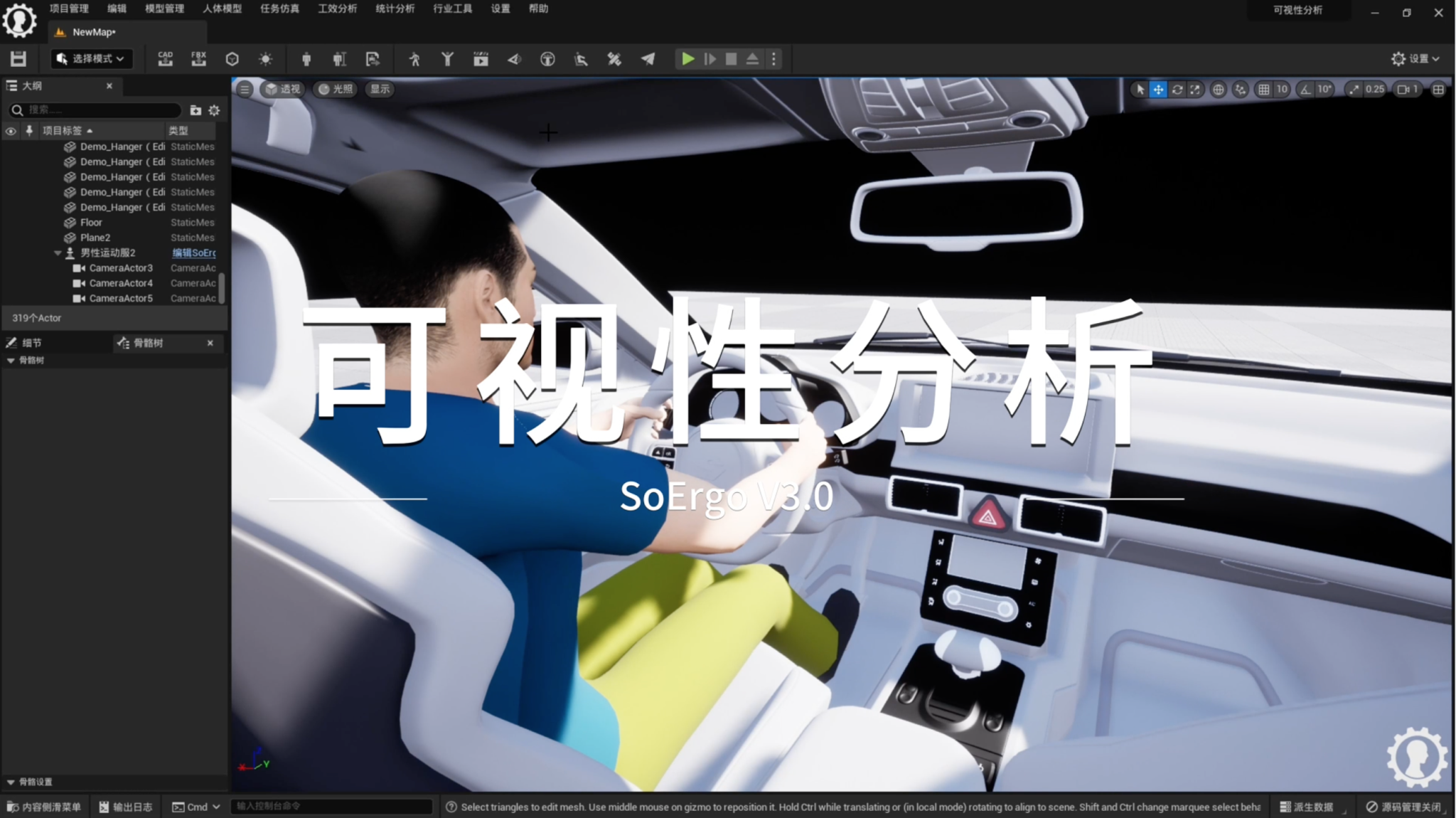Open the 透视 perspective view dropdown
Screen dimensions: 1456x818
(284, 89)
